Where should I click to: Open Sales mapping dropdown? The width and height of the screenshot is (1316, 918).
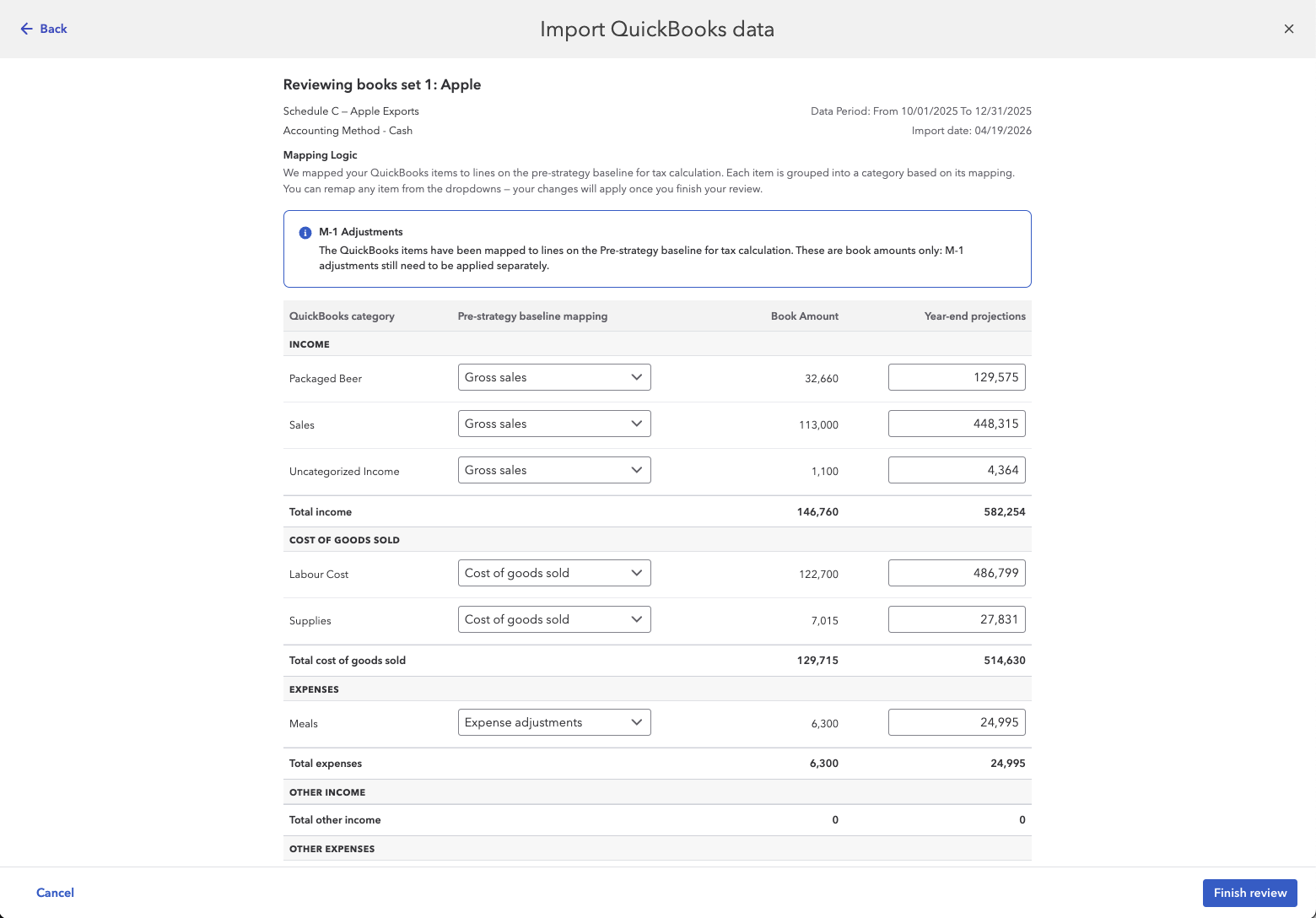[x=554, y=424]
